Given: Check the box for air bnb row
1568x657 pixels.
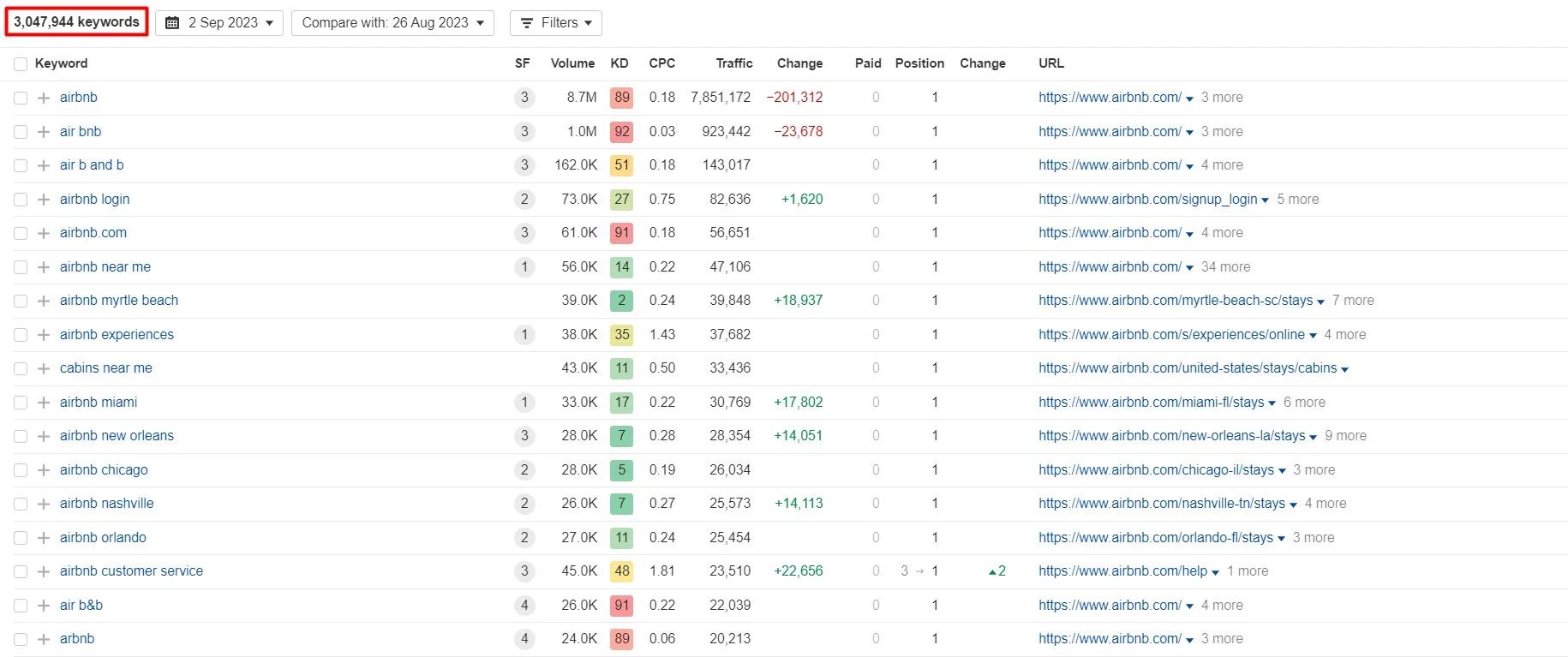Looking at the screenshot, I should 21,132.
